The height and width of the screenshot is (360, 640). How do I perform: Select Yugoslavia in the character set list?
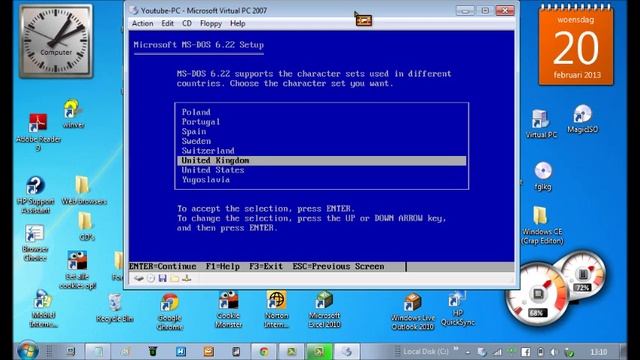click(206, 180)
